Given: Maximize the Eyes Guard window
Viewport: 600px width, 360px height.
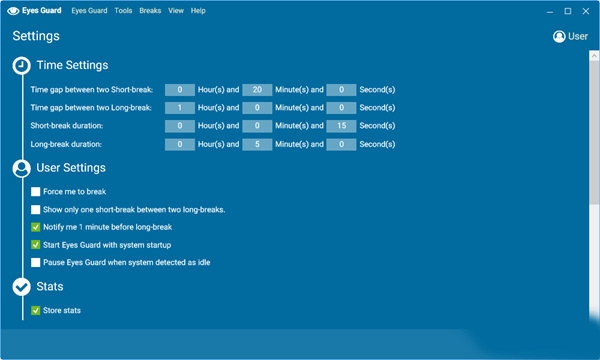Looking at the screenshot, I should (x=568, y=11).
